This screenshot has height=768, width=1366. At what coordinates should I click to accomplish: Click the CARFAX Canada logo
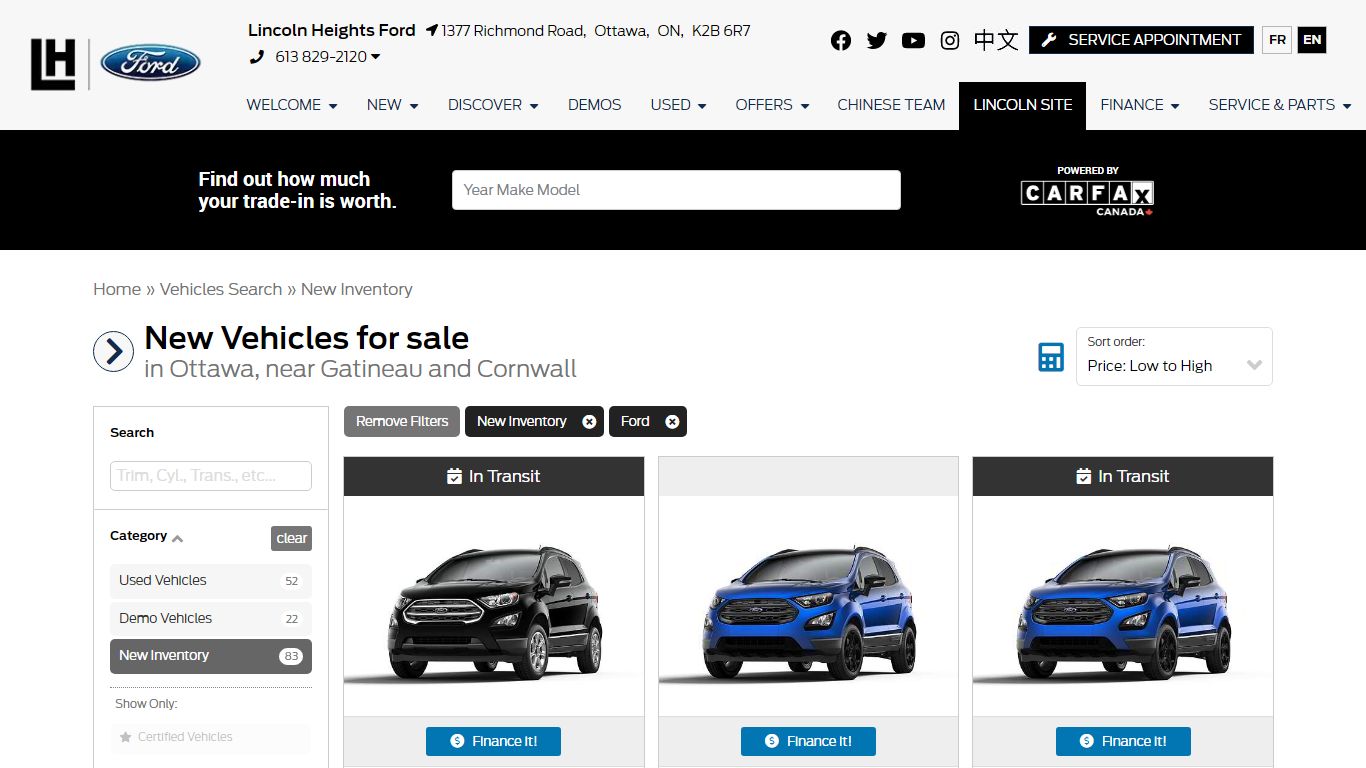1087,191
